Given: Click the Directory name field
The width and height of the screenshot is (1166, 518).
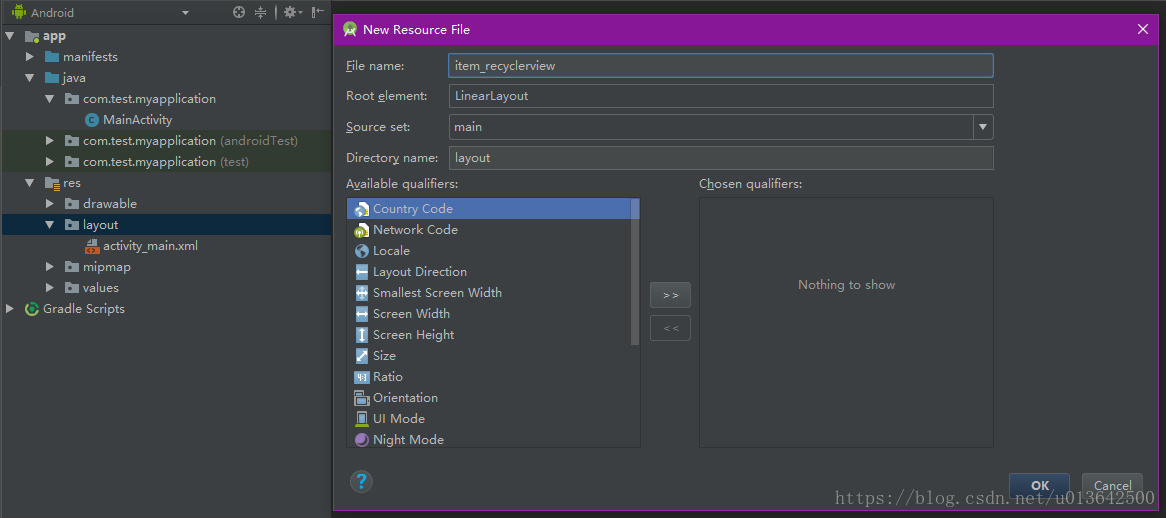Looking at the screenshot, I should pos(721,158).
